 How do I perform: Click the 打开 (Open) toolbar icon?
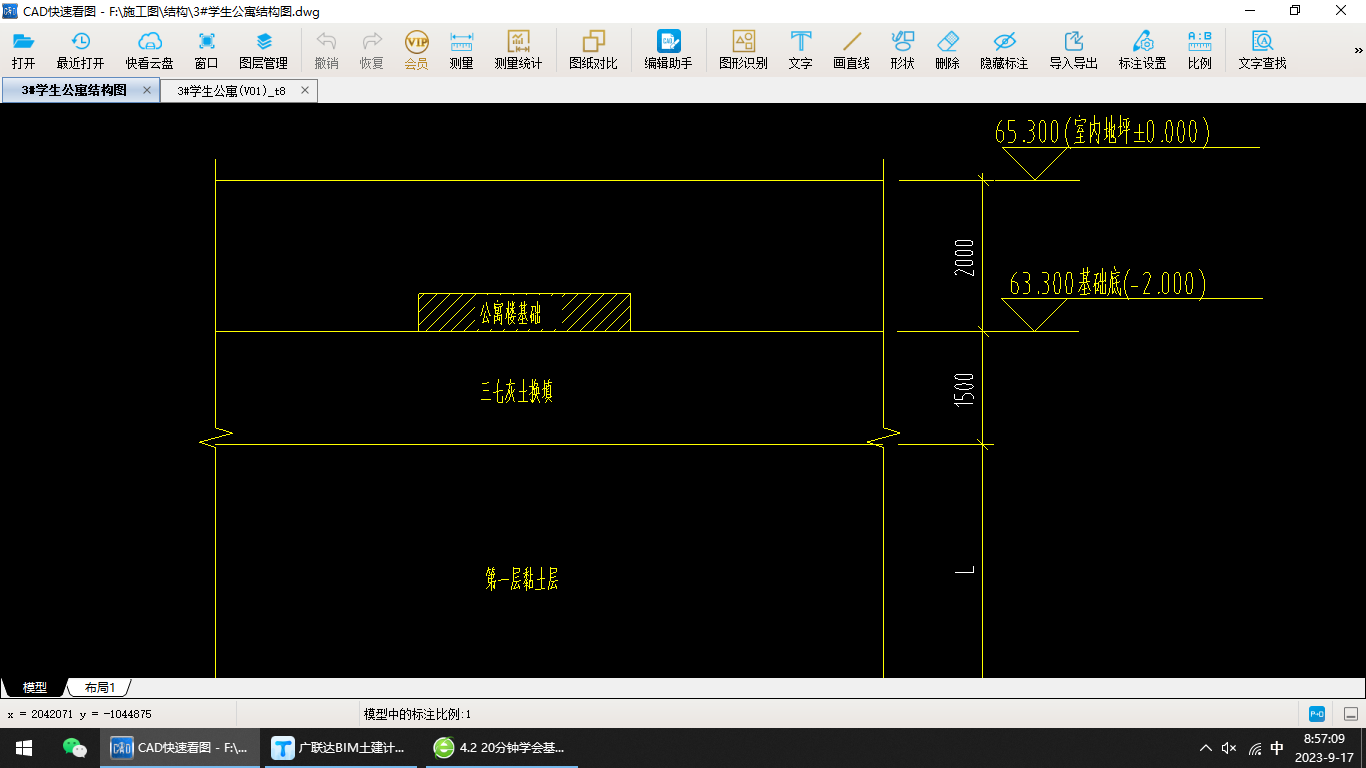click(23, 51)
